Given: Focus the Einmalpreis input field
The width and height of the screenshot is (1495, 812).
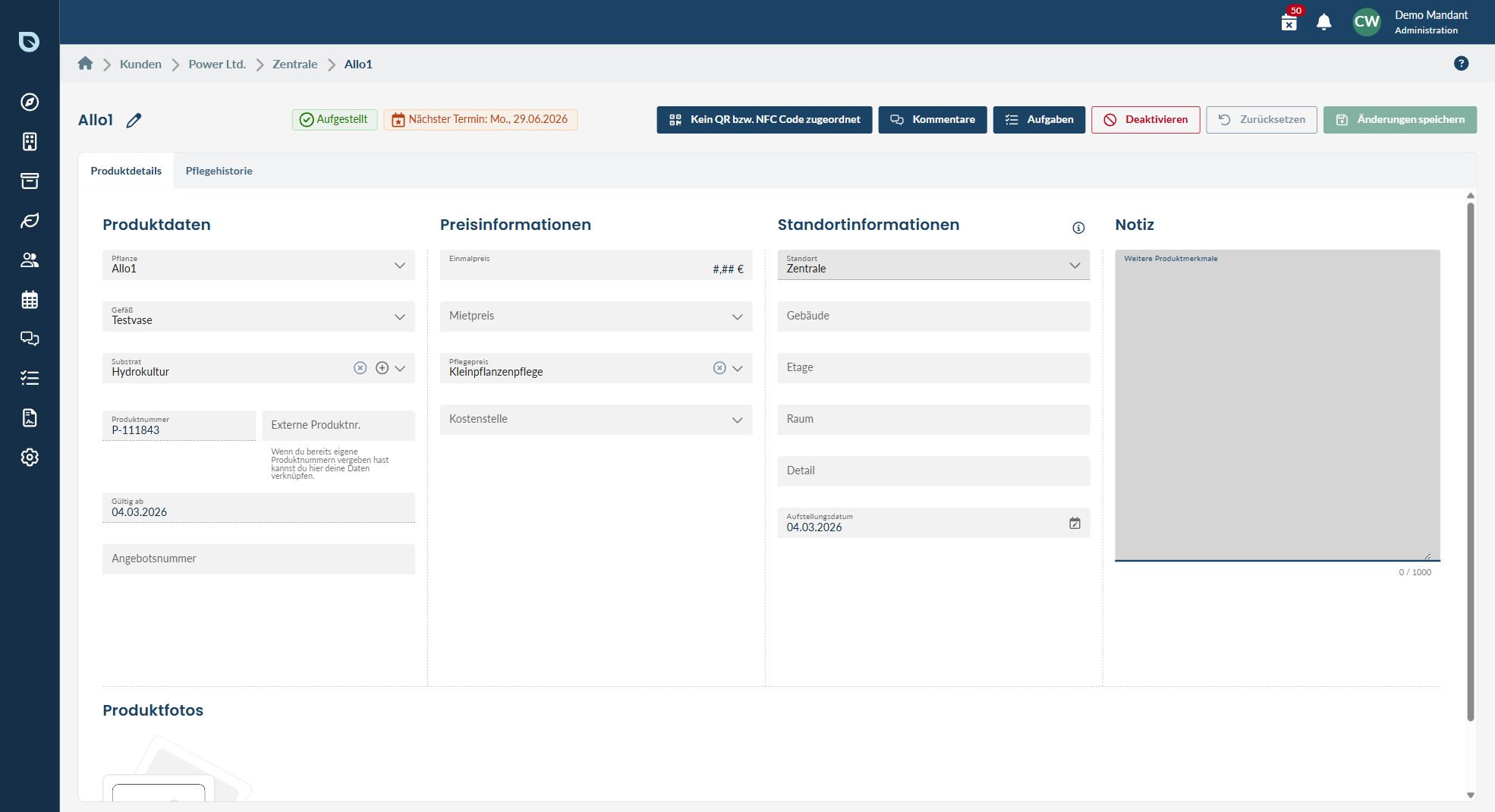Looking at the screenshot, I should tap(596, 265).
